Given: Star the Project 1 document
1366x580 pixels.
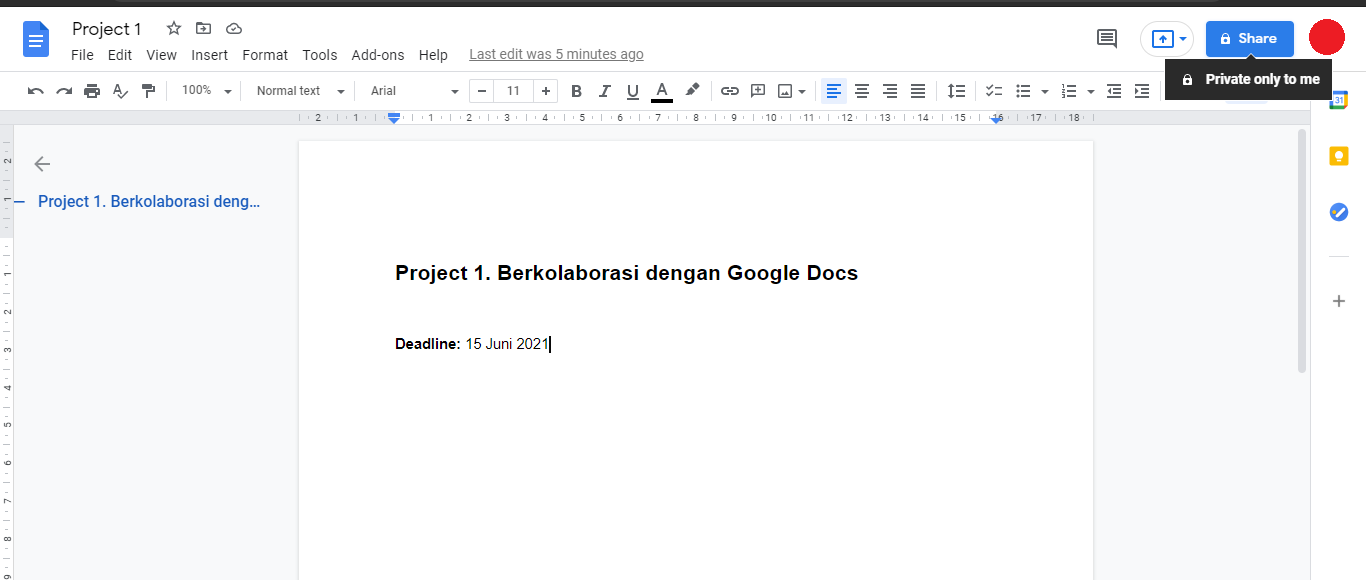Looking at the screenshot, I should click(174, 28).
